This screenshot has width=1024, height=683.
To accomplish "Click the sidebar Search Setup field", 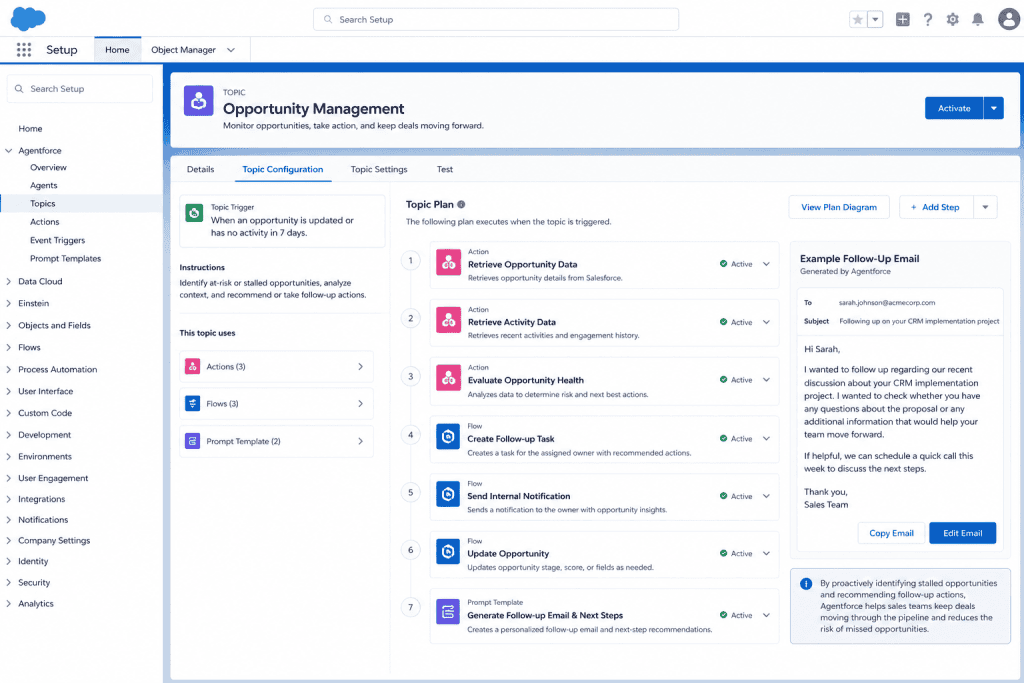I will point(80,89).
